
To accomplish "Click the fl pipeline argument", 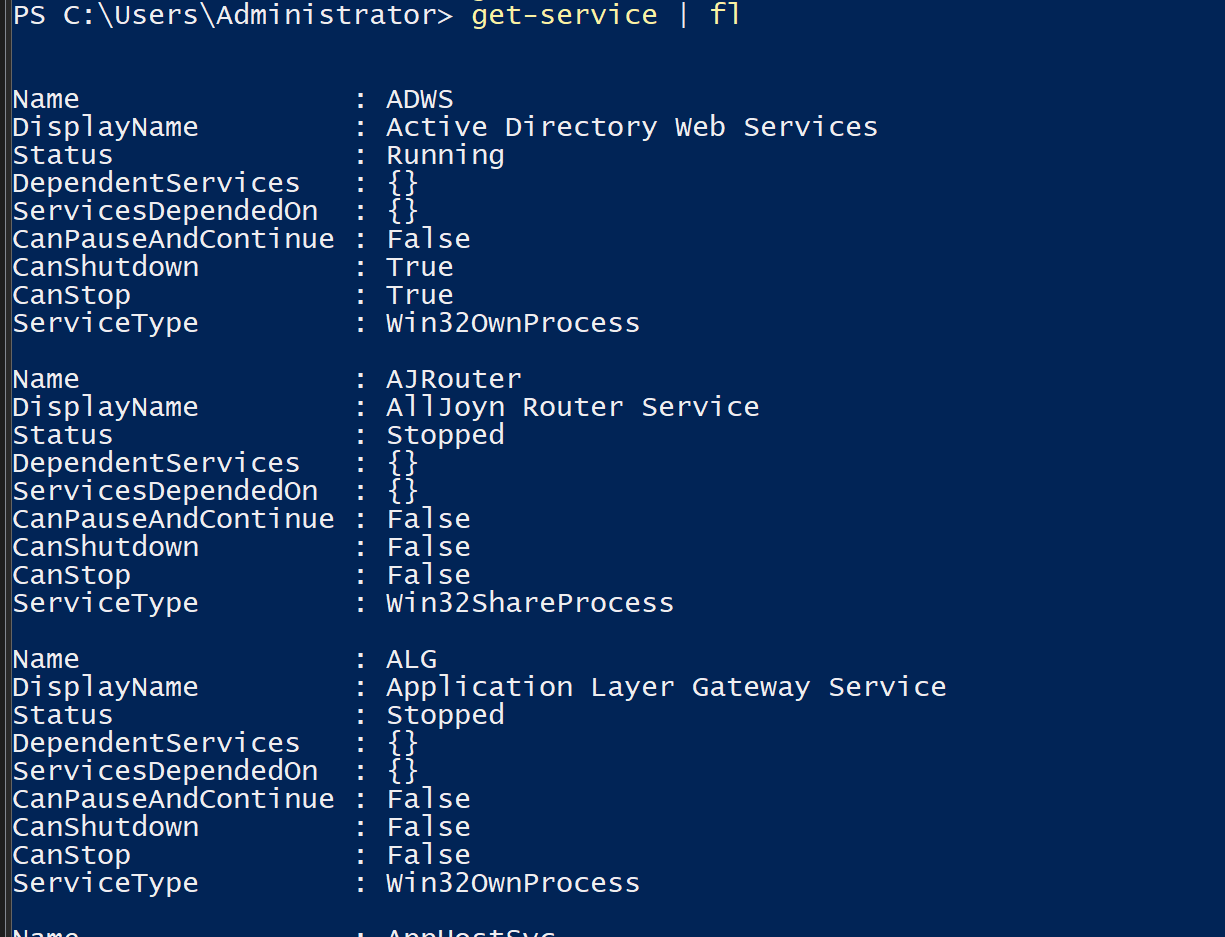I will 724,15.
